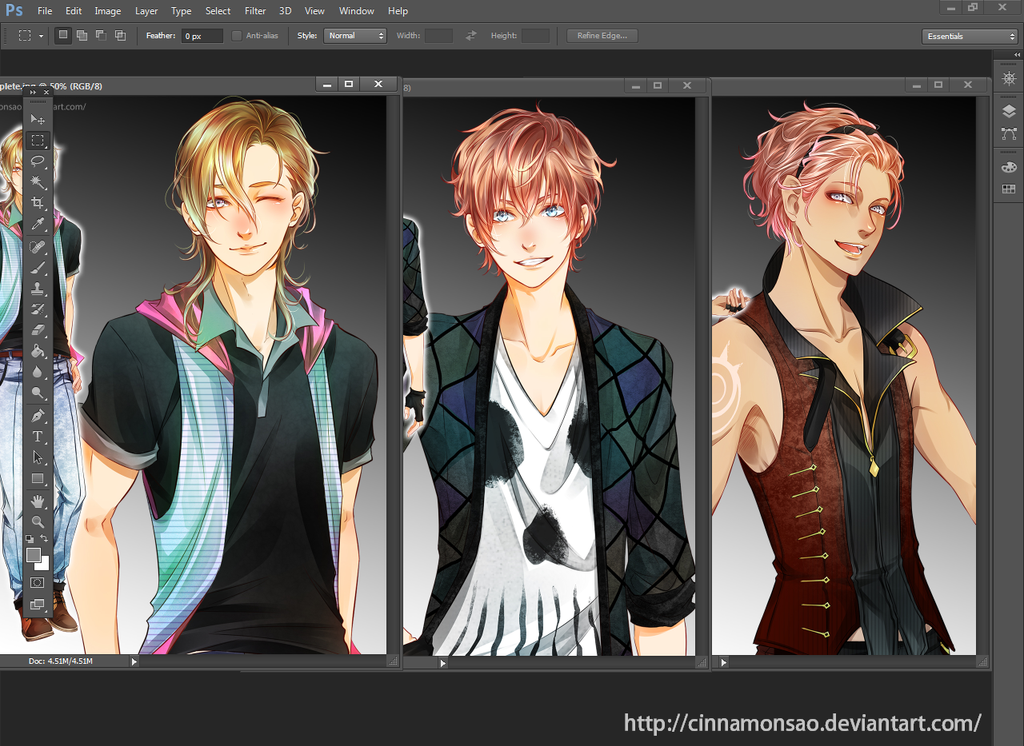
Task: Open the Style dropdown set to Normal
Action: [x=355, y=36]
